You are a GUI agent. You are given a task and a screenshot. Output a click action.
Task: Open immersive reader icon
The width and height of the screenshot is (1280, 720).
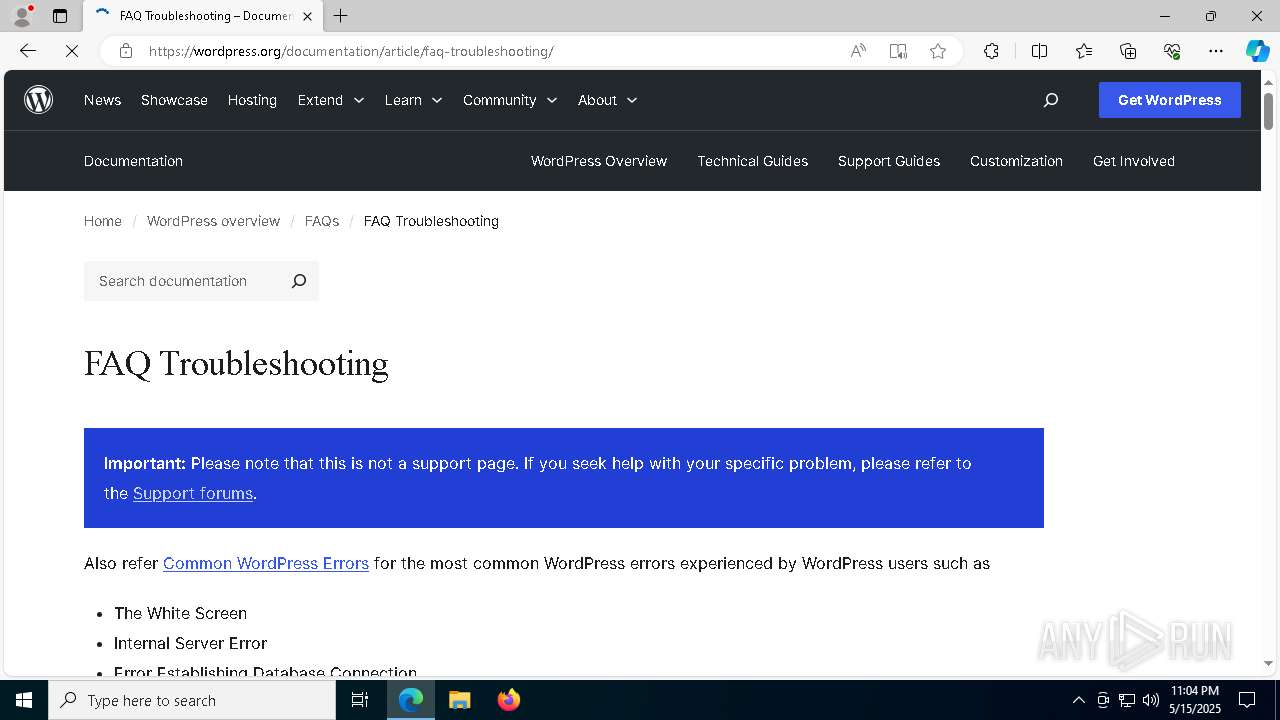click(x=898, y=51)
